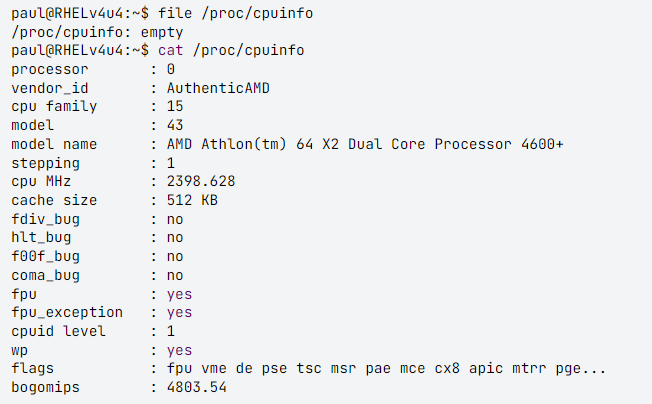
Task: Click the 'f00f_bug' label
Action: click(44, 256)
